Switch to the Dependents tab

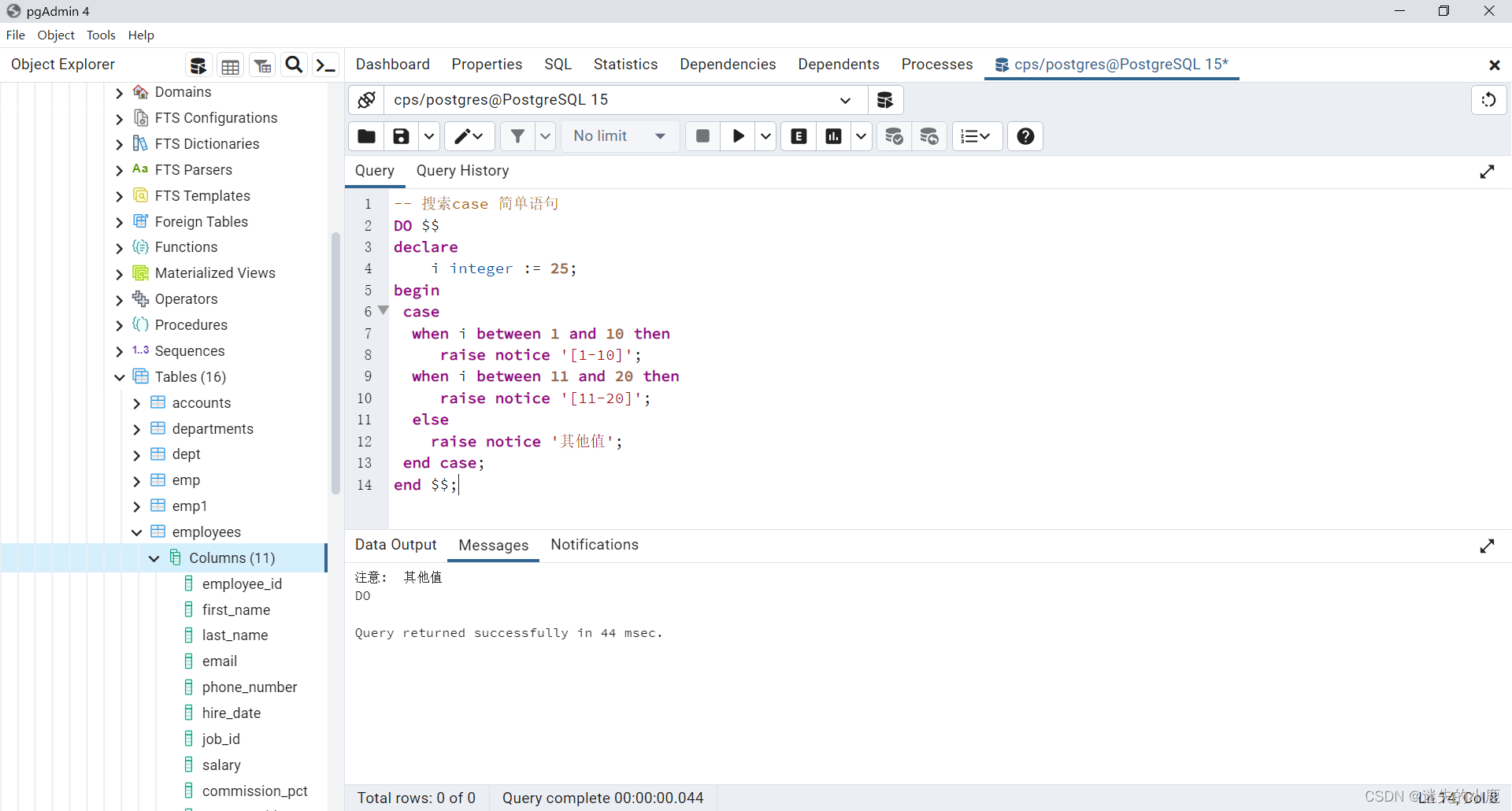838,65
